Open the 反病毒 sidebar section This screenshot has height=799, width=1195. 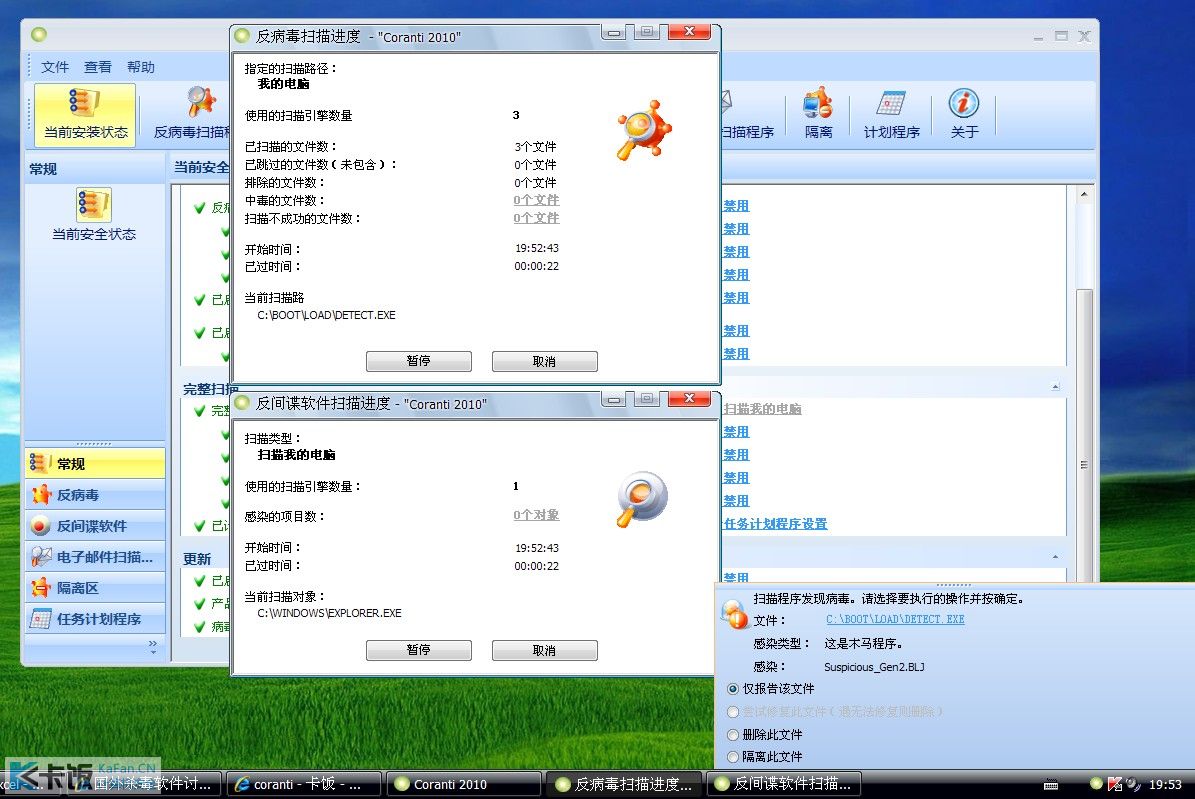pyautogui.click(x=95, y=495)
